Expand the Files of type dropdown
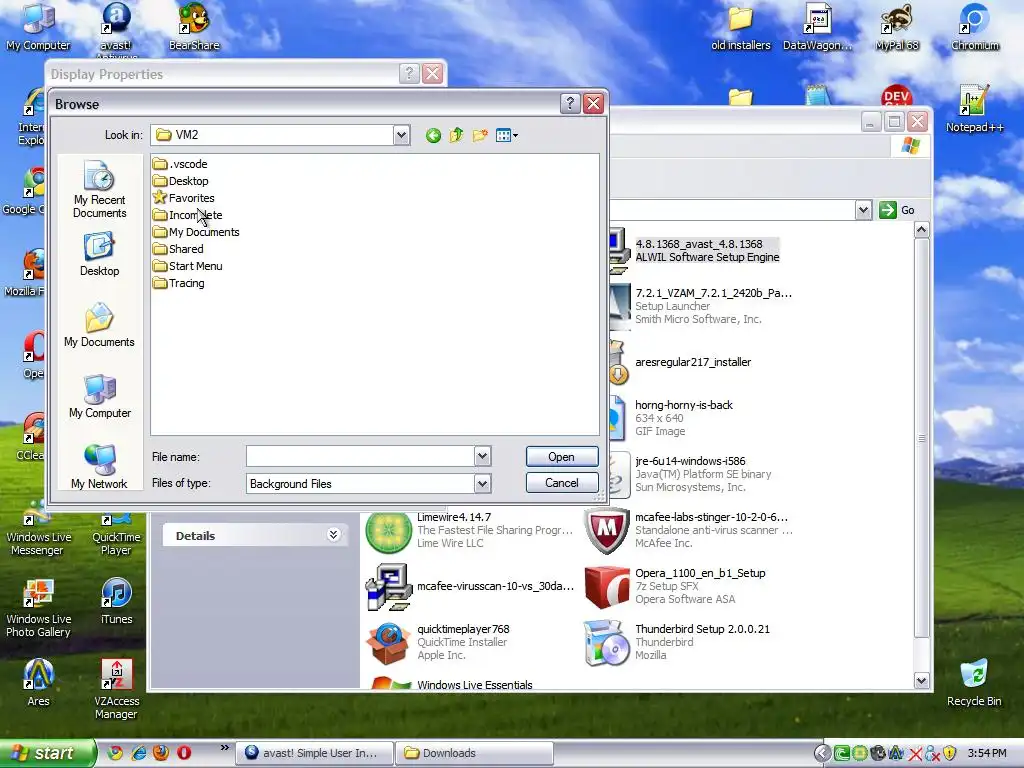This screenshot has width=1024, height=768. pyautogui.click(x=482, y=484)
